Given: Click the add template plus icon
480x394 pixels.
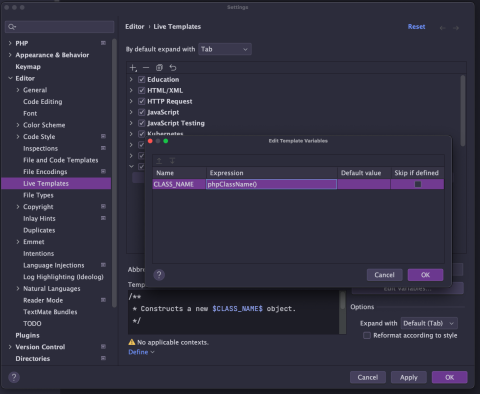Looking at the screenshot, I should (x=133, y=68).
